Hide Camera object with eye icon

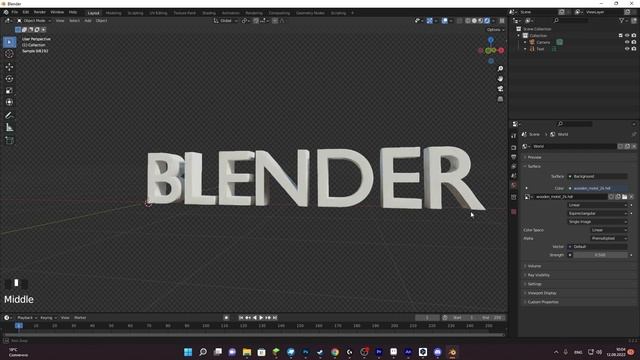click(627, 42)
